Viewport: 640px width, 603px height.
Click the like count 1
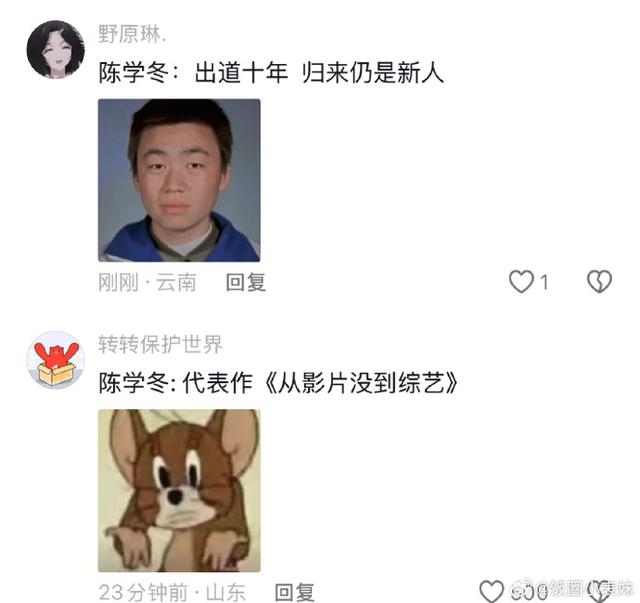coord(544,282)
